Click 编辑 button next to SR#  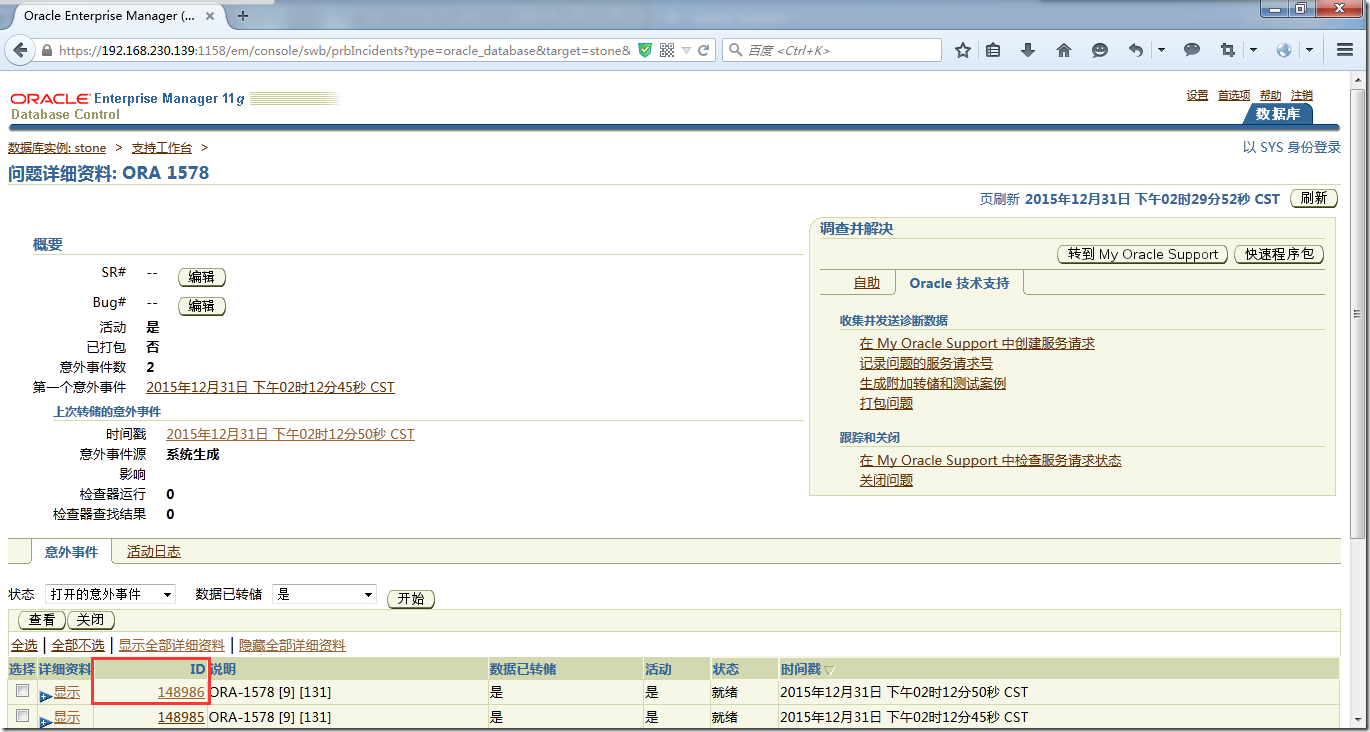click(x=202, y=277)
